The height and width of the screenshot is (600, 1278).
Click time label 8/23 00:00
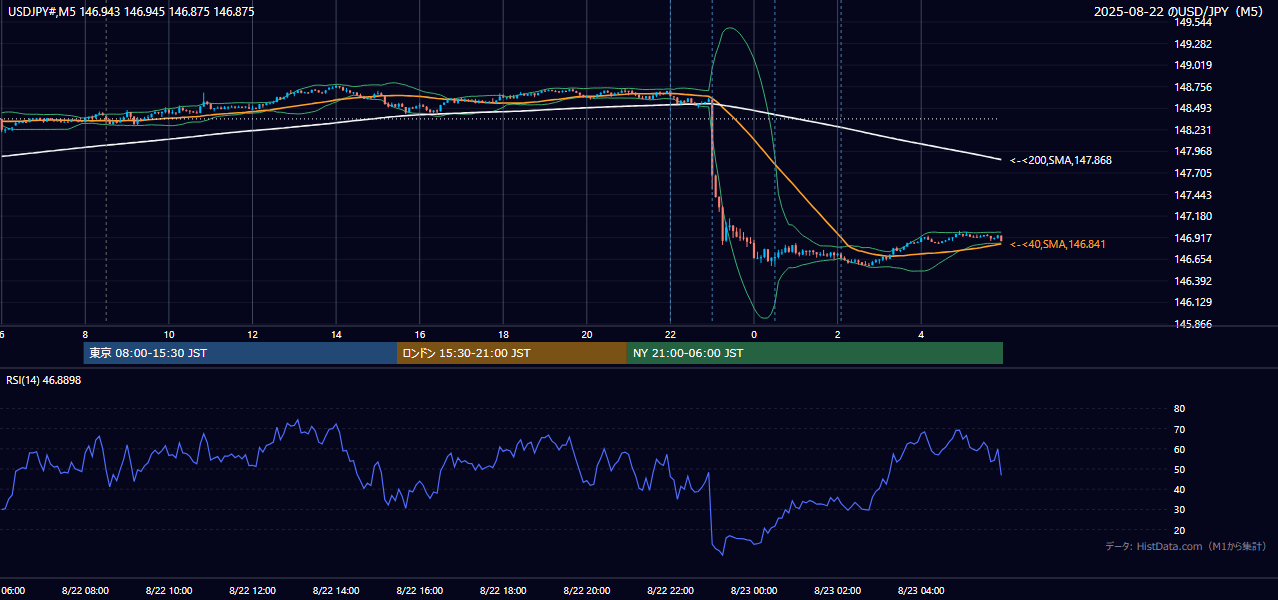click(753, 591)
